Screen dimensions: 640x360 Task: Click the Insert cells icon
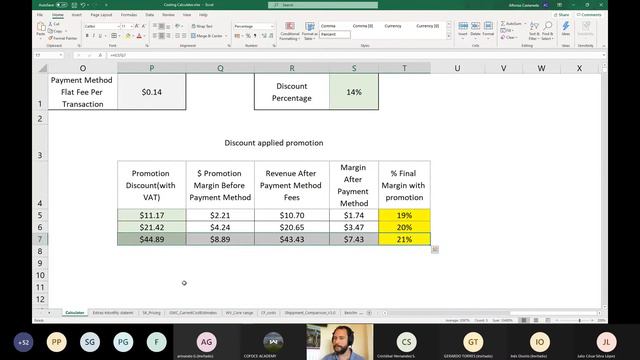pyautogui.click(x=463, y=26)
